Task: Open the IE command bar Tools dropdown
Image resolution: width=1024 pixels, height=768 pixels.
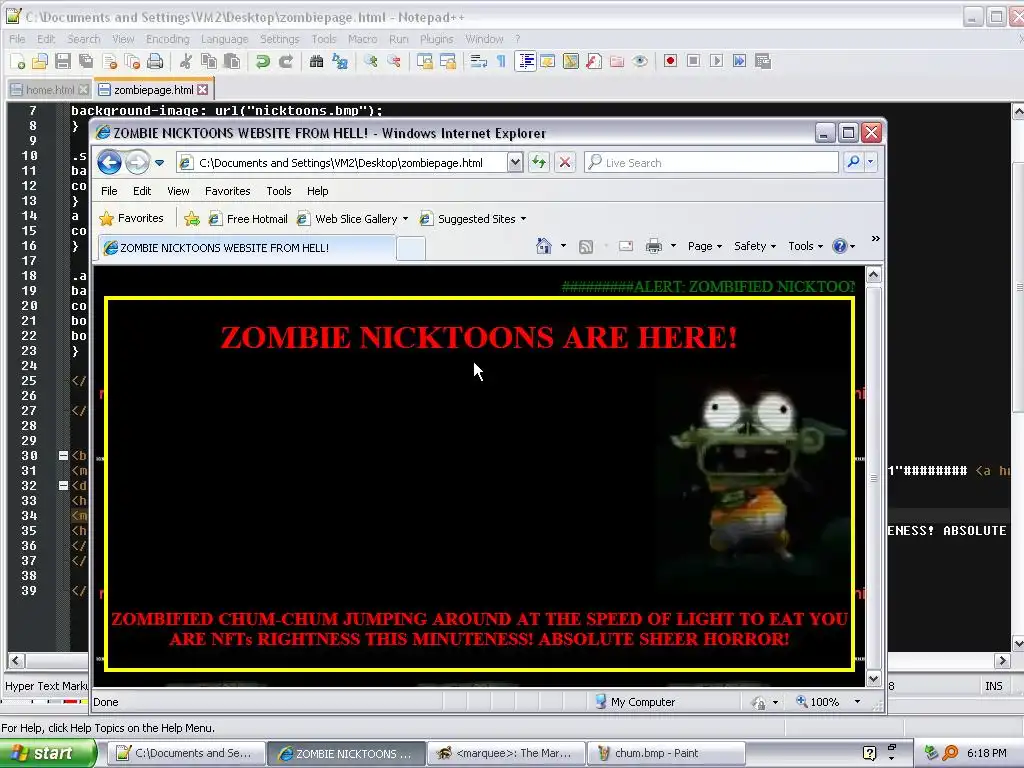Action: point(805,246)
